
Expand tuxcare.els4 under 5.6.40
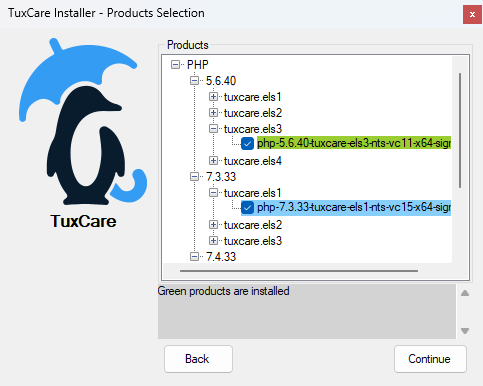[213, 161]
